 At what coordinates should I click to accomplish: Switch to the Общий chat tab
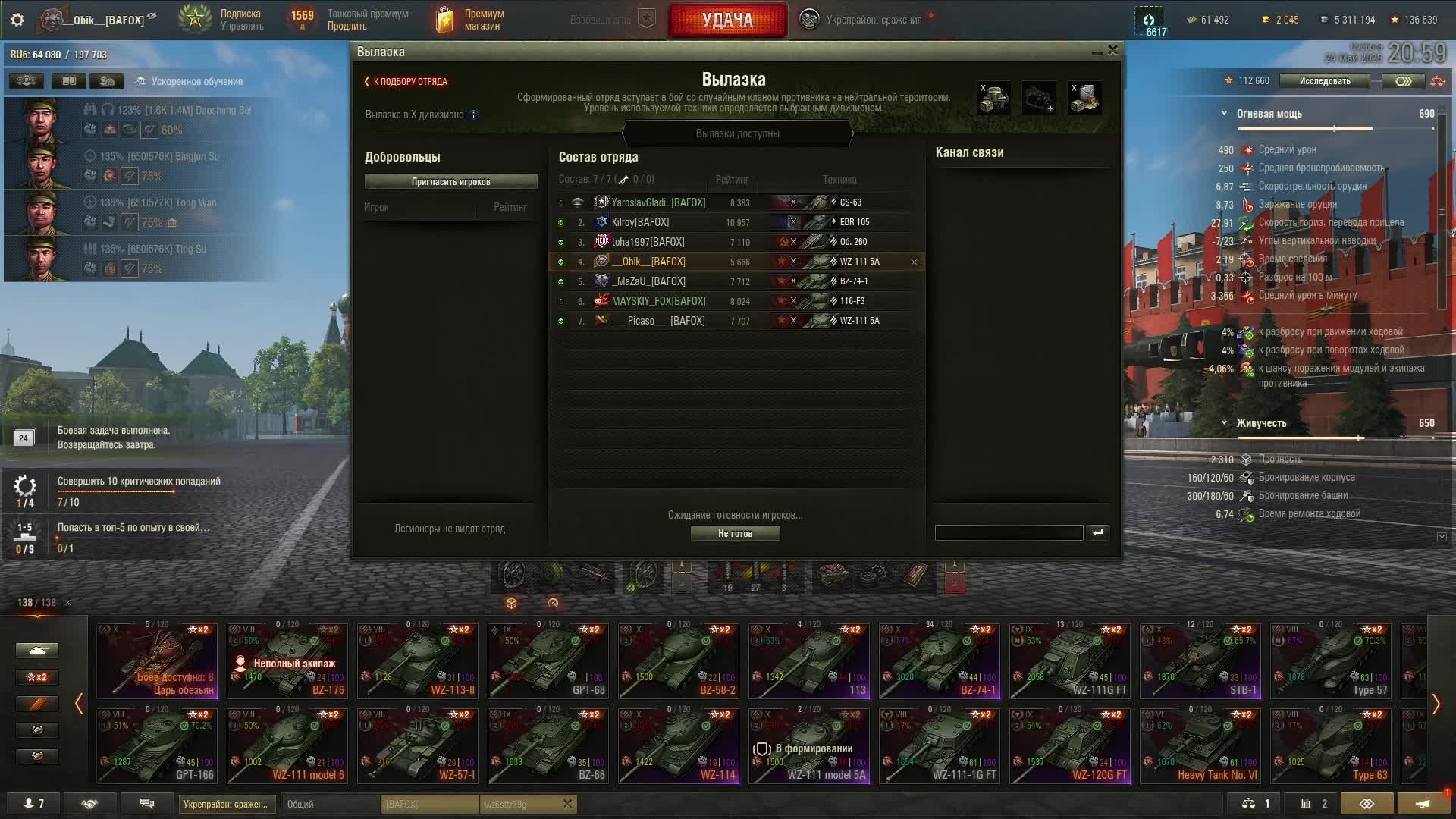[x=330, y=804]
